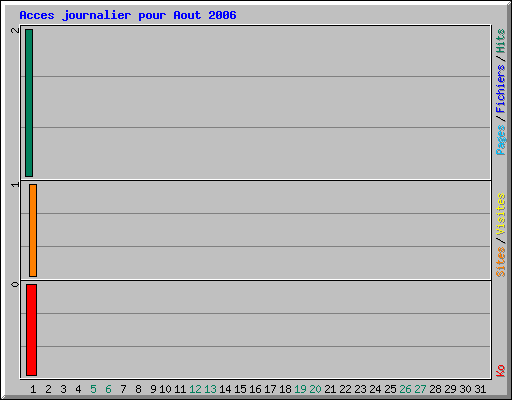
Task: Click green day label 26
Action: [x=405, y=389]
